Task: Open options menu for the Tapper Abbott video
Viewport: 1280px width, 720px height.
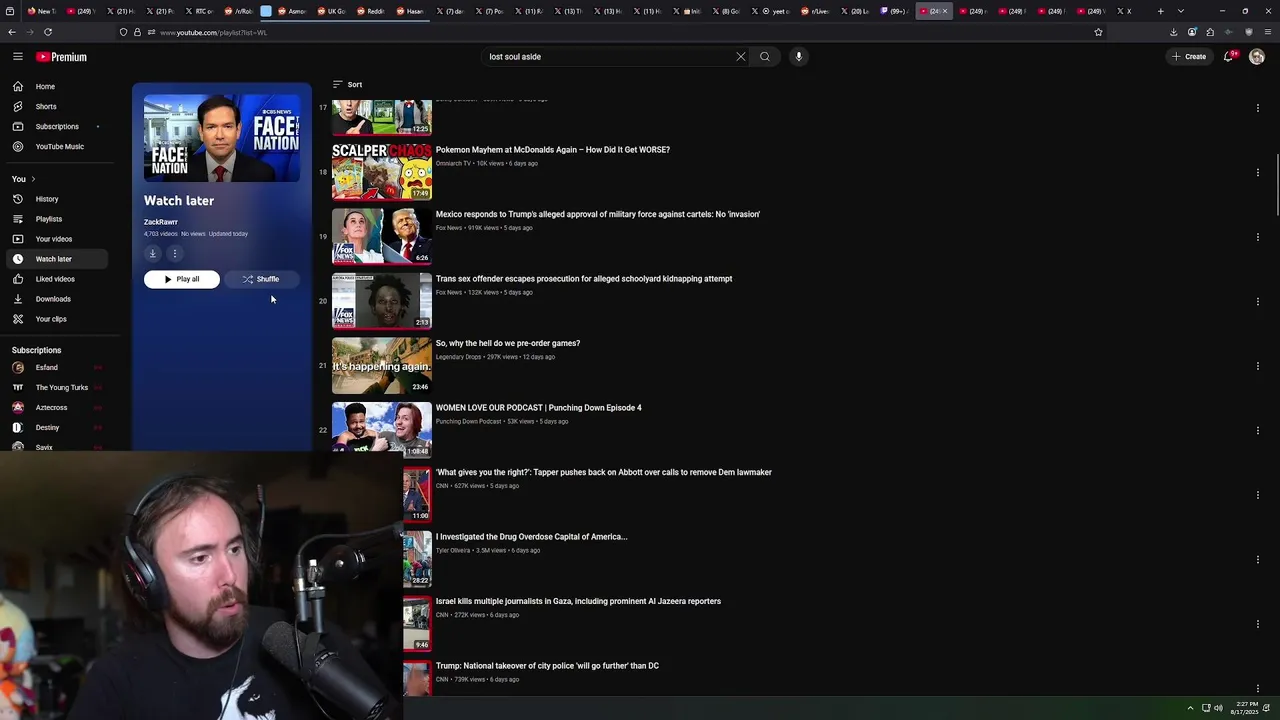Action: click(1258, 495)
